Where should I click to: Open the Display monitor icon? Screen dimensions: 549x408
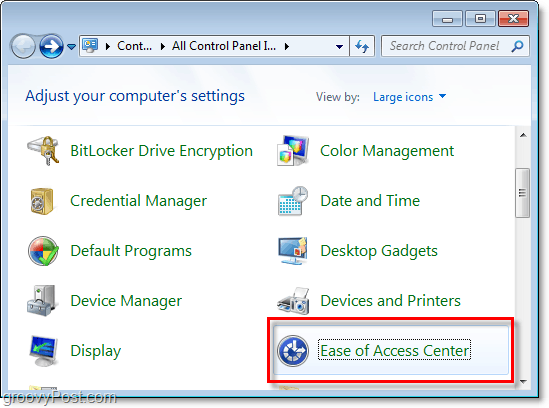pyautogui.click(x=43, y=351)
